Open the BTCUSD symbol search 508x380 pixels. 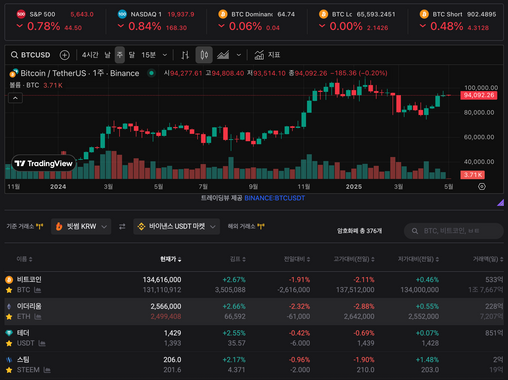click(30, 55)
